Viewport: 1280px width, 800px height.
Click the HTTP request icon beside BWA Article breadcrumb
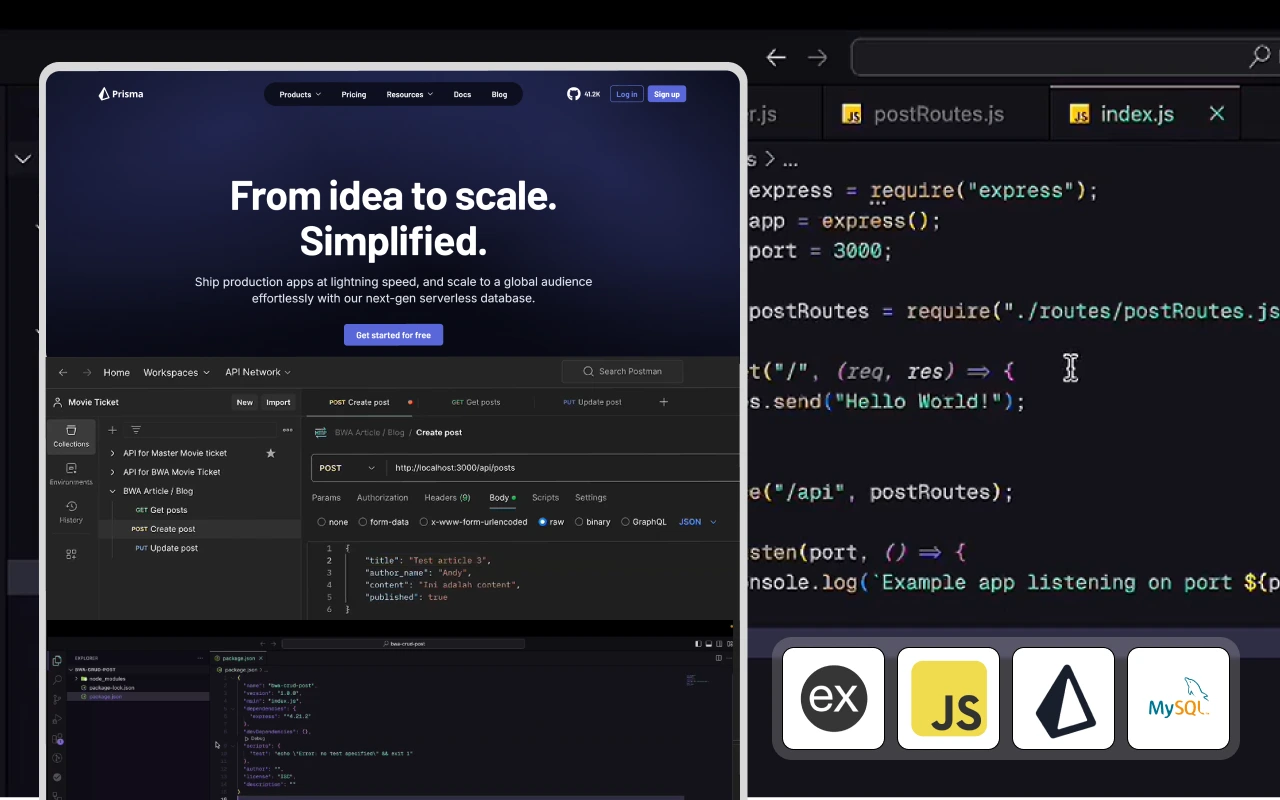[x=321, y=433]
